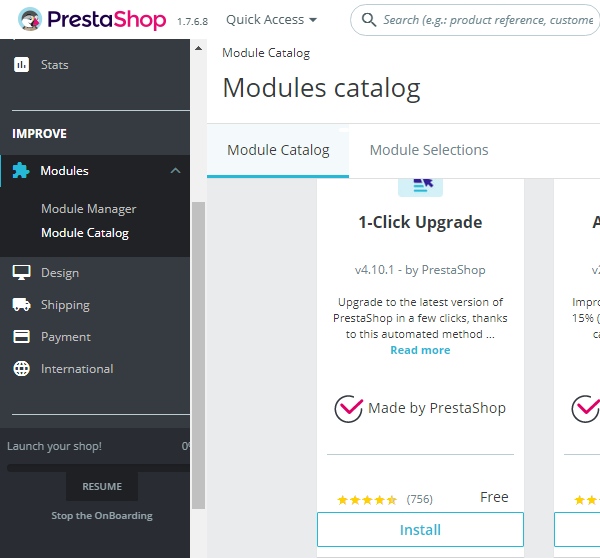Image resolution: width=600 pixels, height=558 pixels.
Task: Collapse the Modules menu chevron
Action: click(176, 171)
